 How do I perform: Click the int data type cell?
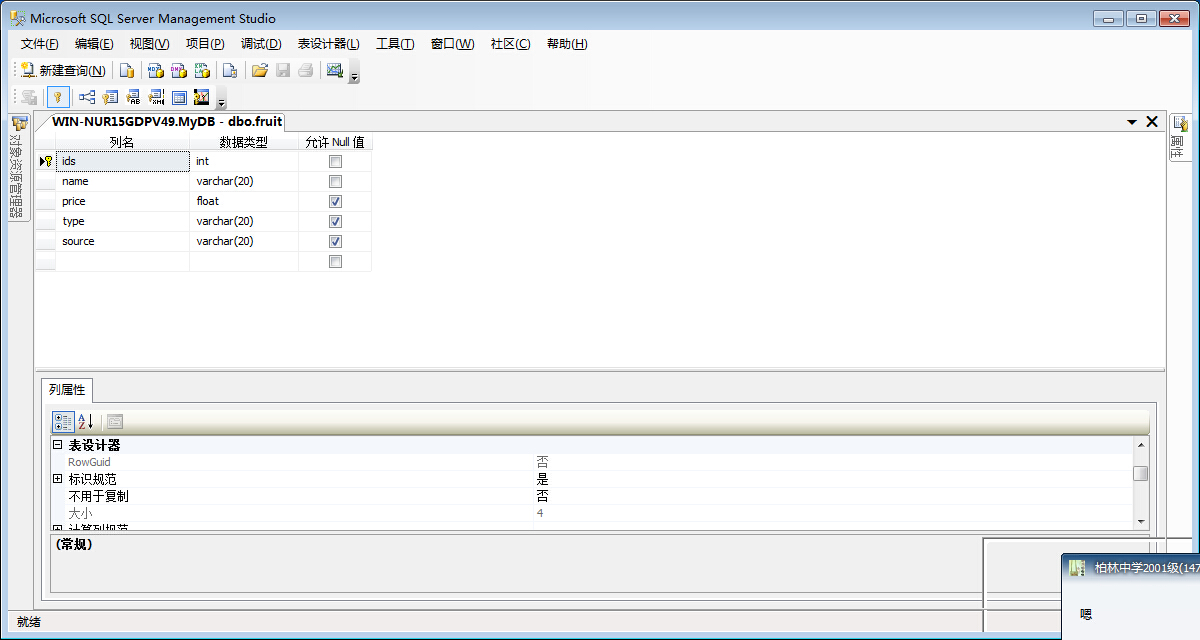[244, 161]
